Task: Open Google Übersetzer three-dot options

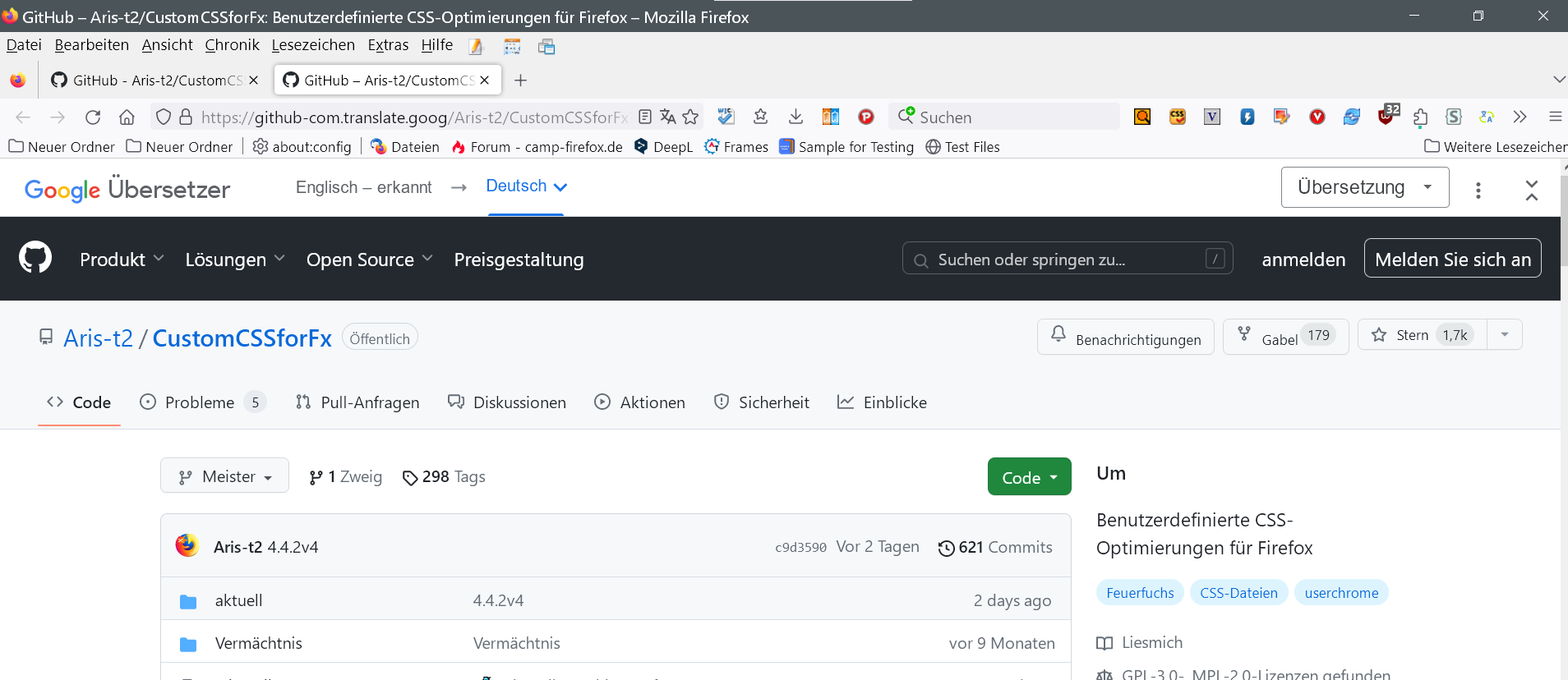Action: 1478,191
